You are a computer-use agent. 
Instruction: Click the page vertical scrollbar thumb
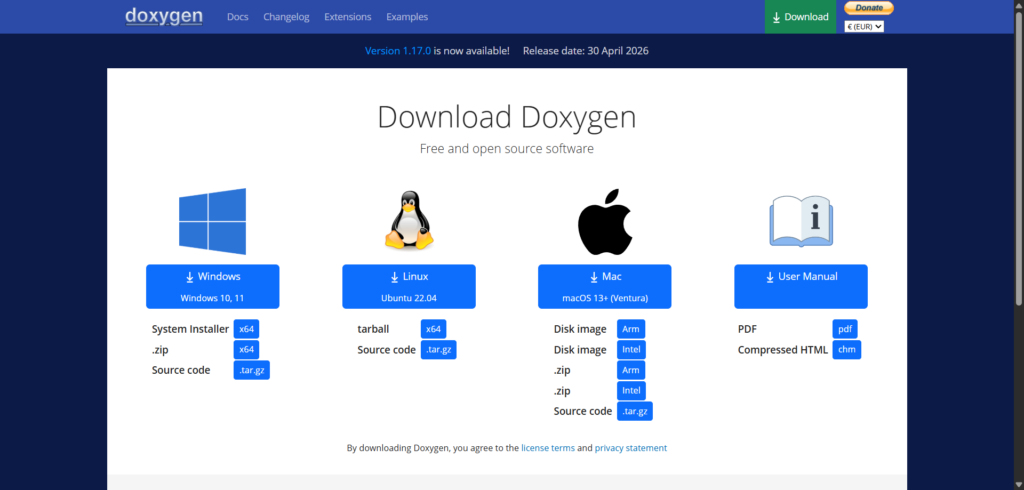(x=1019, y=157)
